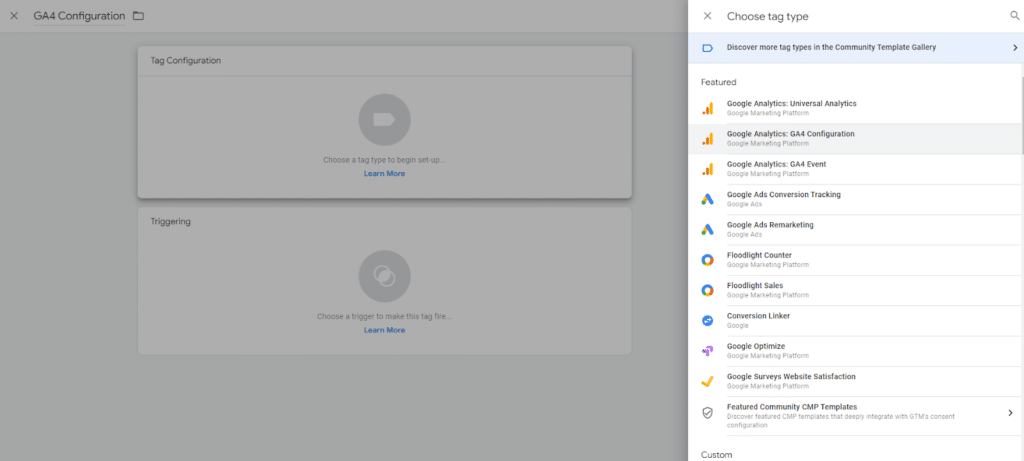Close the Choose tag type panel

coord(707,16)
